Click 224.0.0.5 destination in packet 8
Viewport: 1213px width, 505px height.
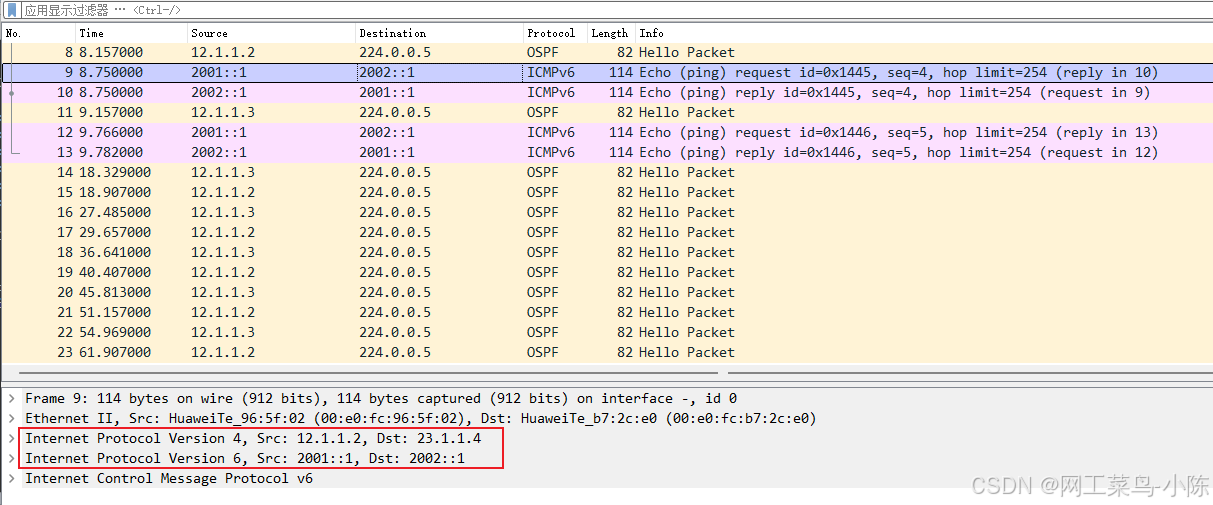(395, 52)
